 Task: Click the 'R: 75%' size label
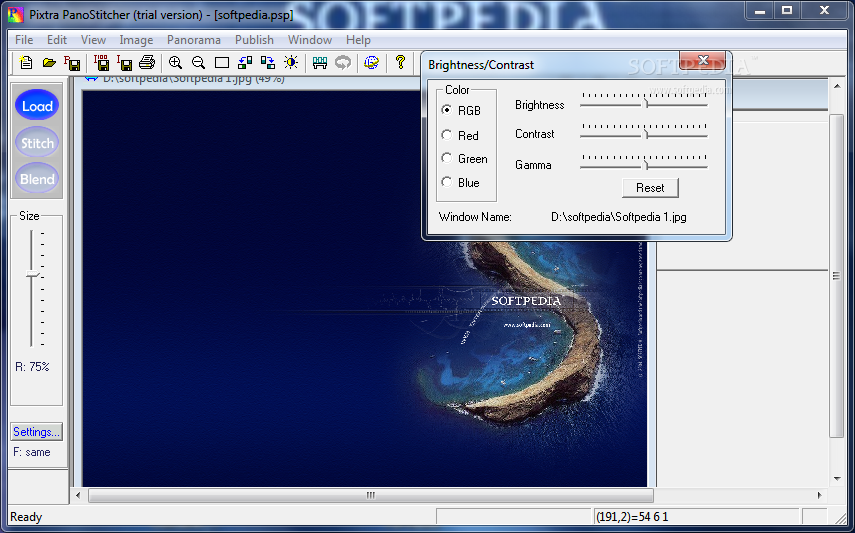click(x=32, y=367)
